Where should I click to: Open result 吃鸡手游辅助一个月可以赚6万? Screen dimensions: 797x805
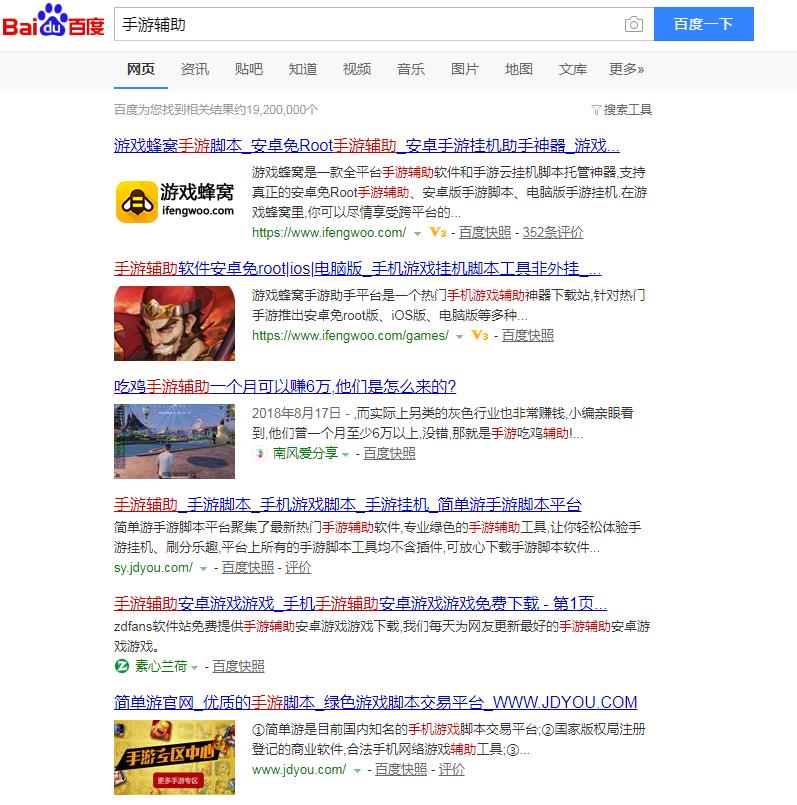tap(285, 387)
